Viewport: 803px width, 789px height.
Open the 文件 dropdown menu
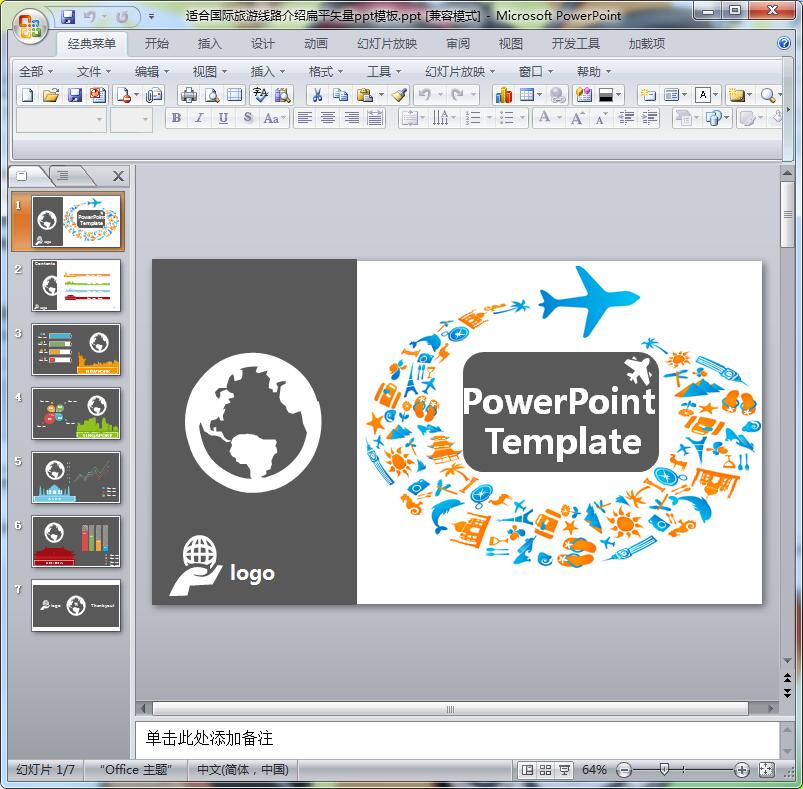pos(94,72)
